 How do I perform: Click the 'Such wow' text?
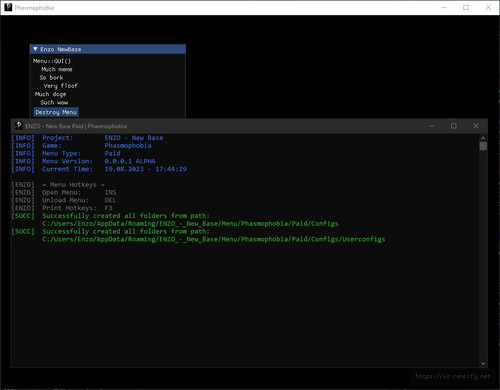click(54, 103)
